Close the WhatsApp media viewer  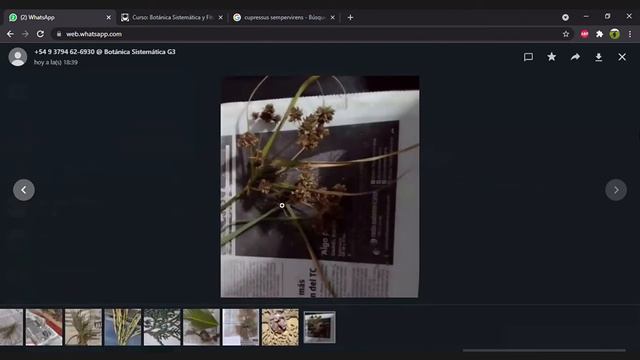tap(622, 57)
